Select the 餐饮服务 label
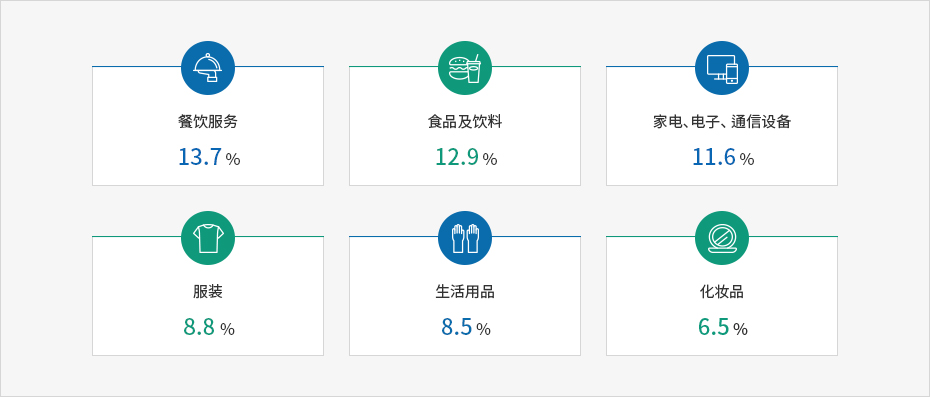 208,122
